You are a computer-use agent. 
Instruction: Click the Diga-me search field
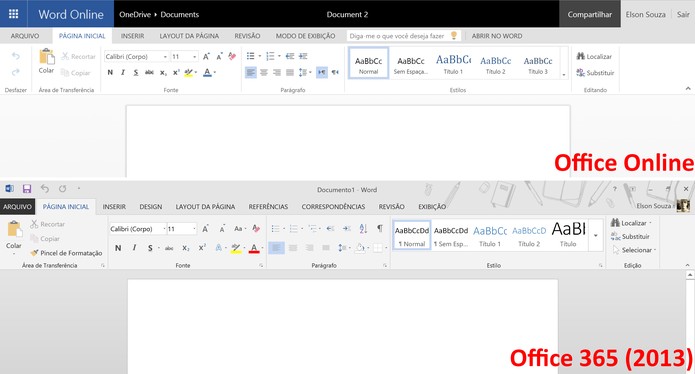(x=403, y=36)
